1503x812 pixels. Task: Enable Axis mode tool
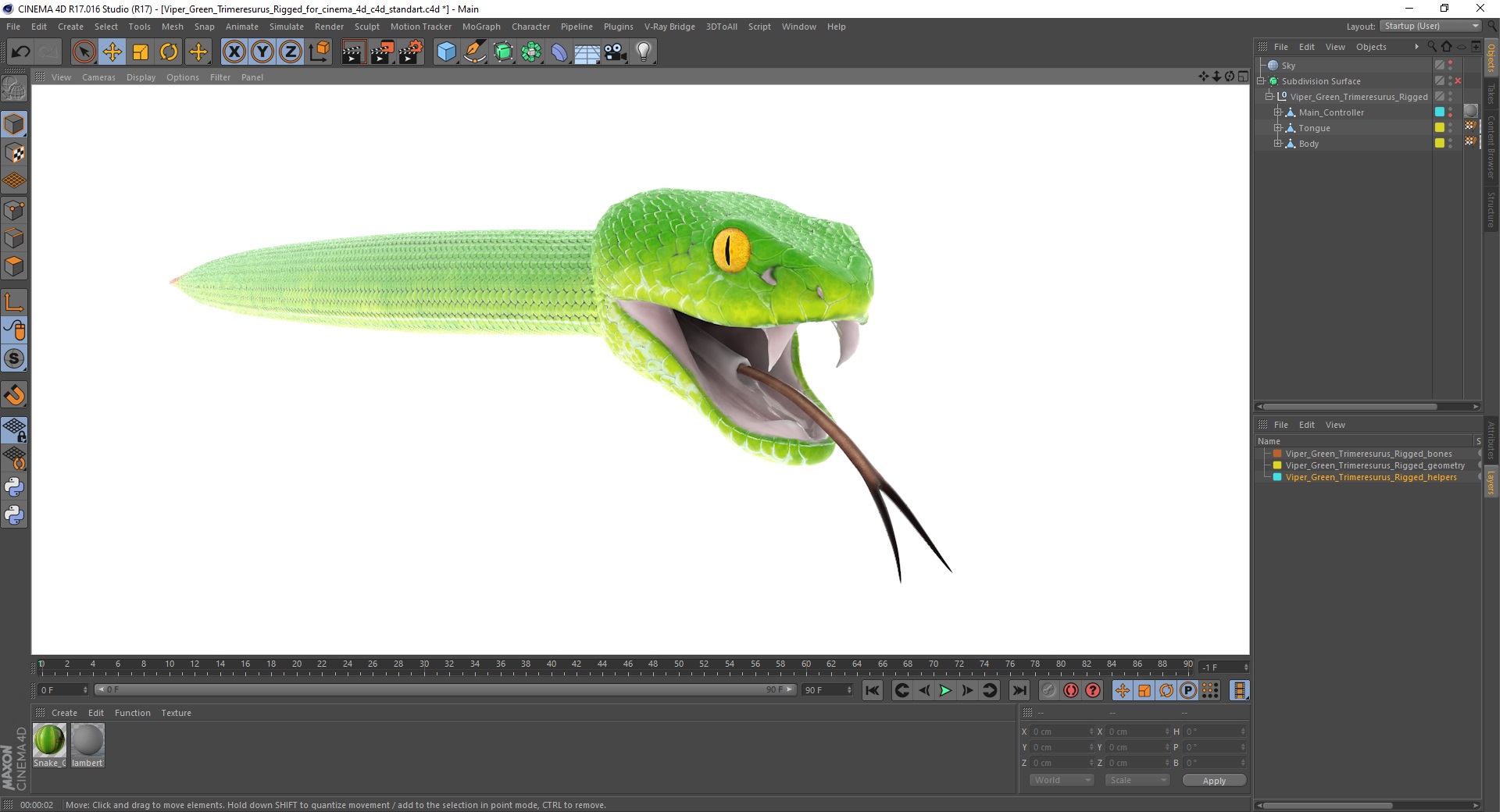(x=14, y=302)
